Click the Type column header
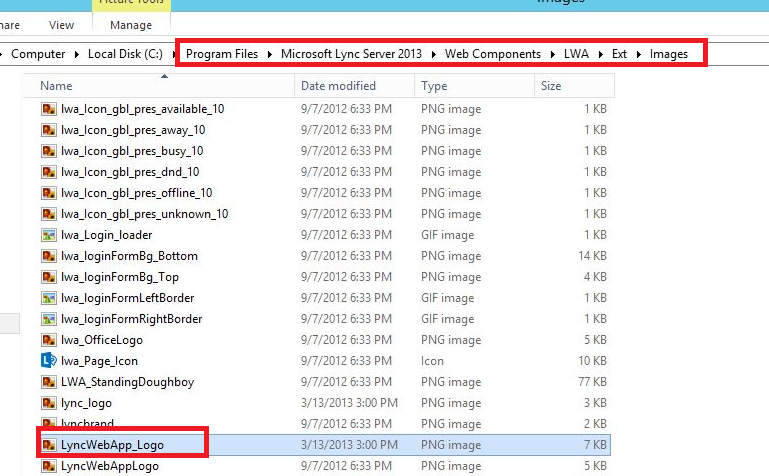 pyautogui.click(x=434, y=86)
